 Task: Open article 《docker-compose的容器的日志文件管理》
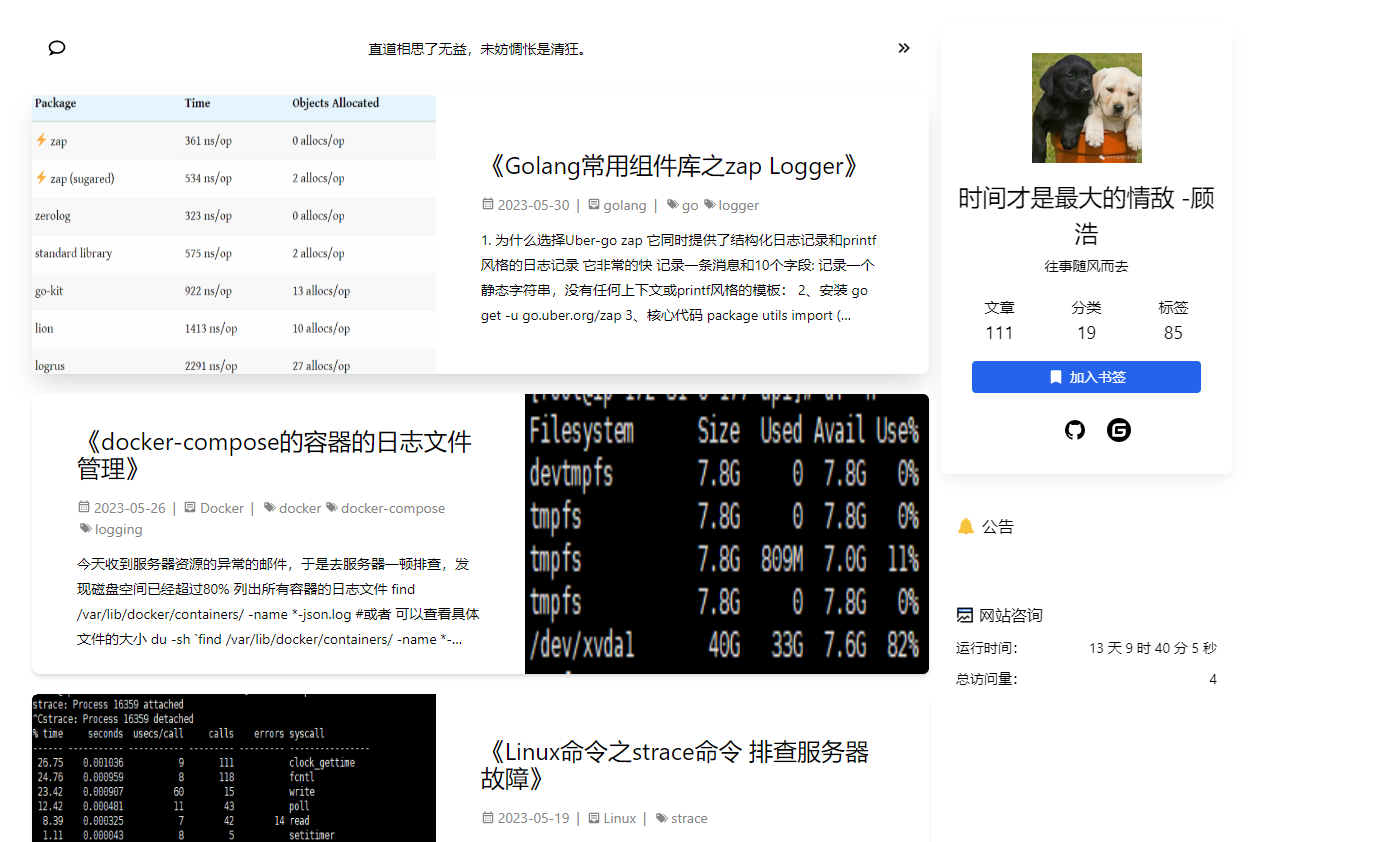pos(274,455)
